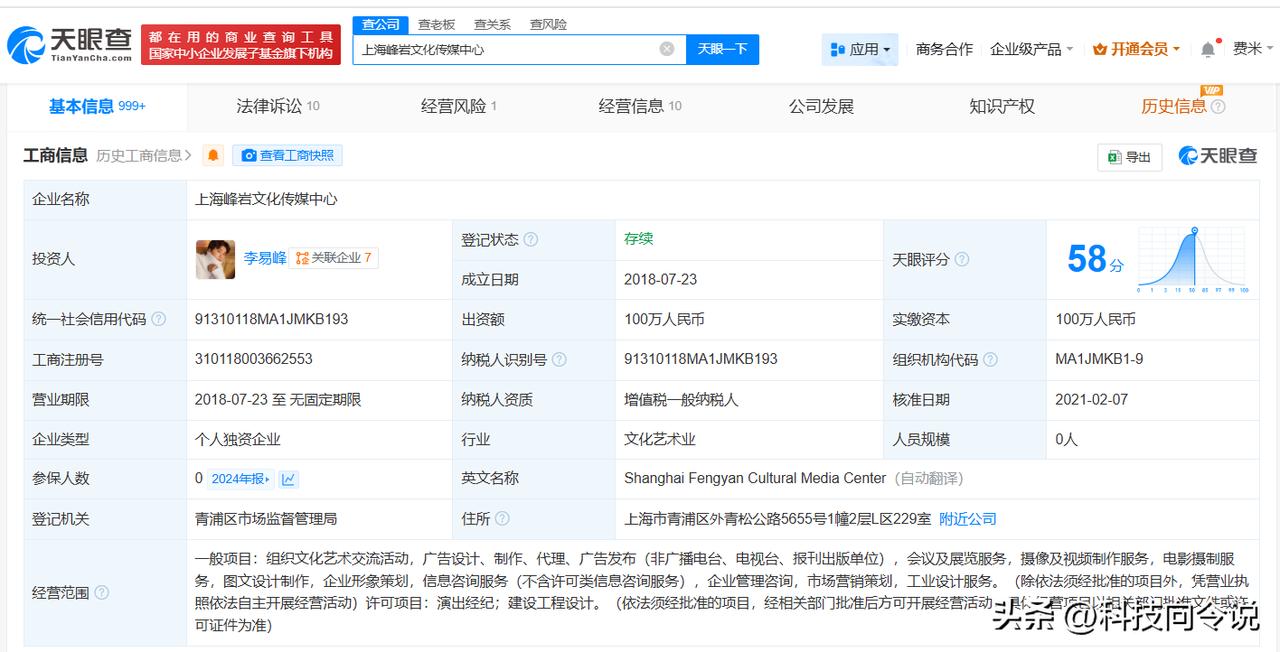Click English name Shanghai Fengyan Cultural Media Center
Image resolution: width=1280 pixels, height=652 pixels.
coord(755,479)
